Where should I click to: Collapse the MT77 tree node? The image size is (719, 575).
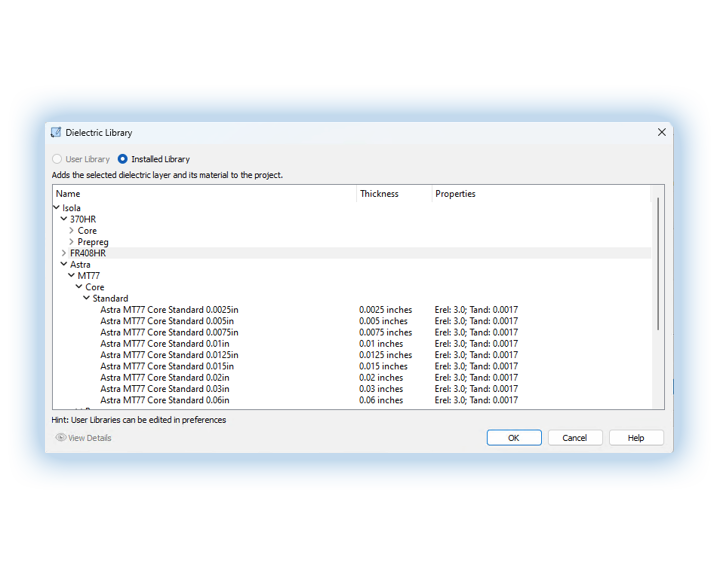coord(71,276)
